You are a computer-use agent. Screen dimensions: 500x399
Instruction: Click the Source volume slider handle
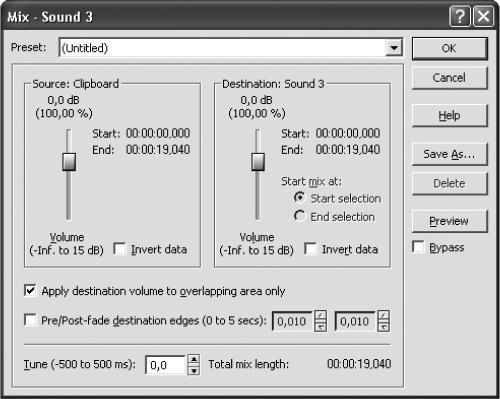[69, 162]
